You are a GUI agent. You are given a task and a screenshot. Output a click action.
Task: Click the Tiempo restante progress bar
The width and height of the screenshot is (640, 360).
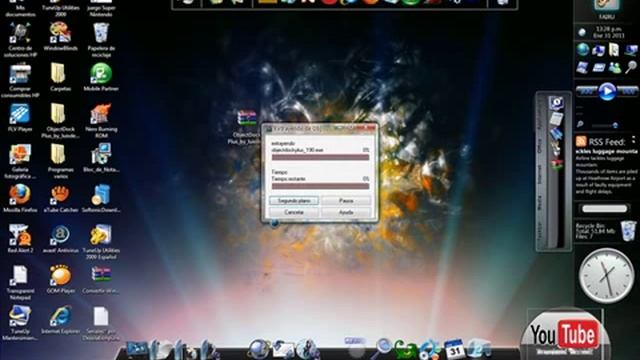pyautogui.click(x=320, y=186)
